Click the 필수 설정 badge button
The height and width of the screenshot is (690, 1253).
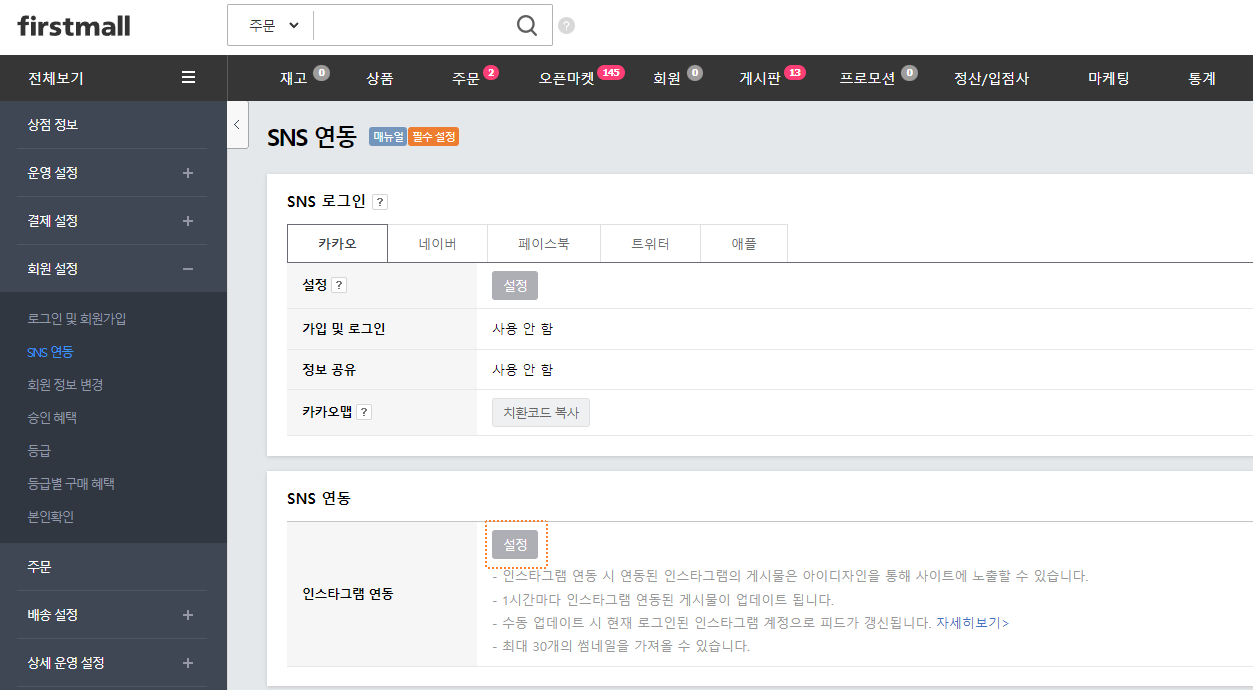click(434, 137)
